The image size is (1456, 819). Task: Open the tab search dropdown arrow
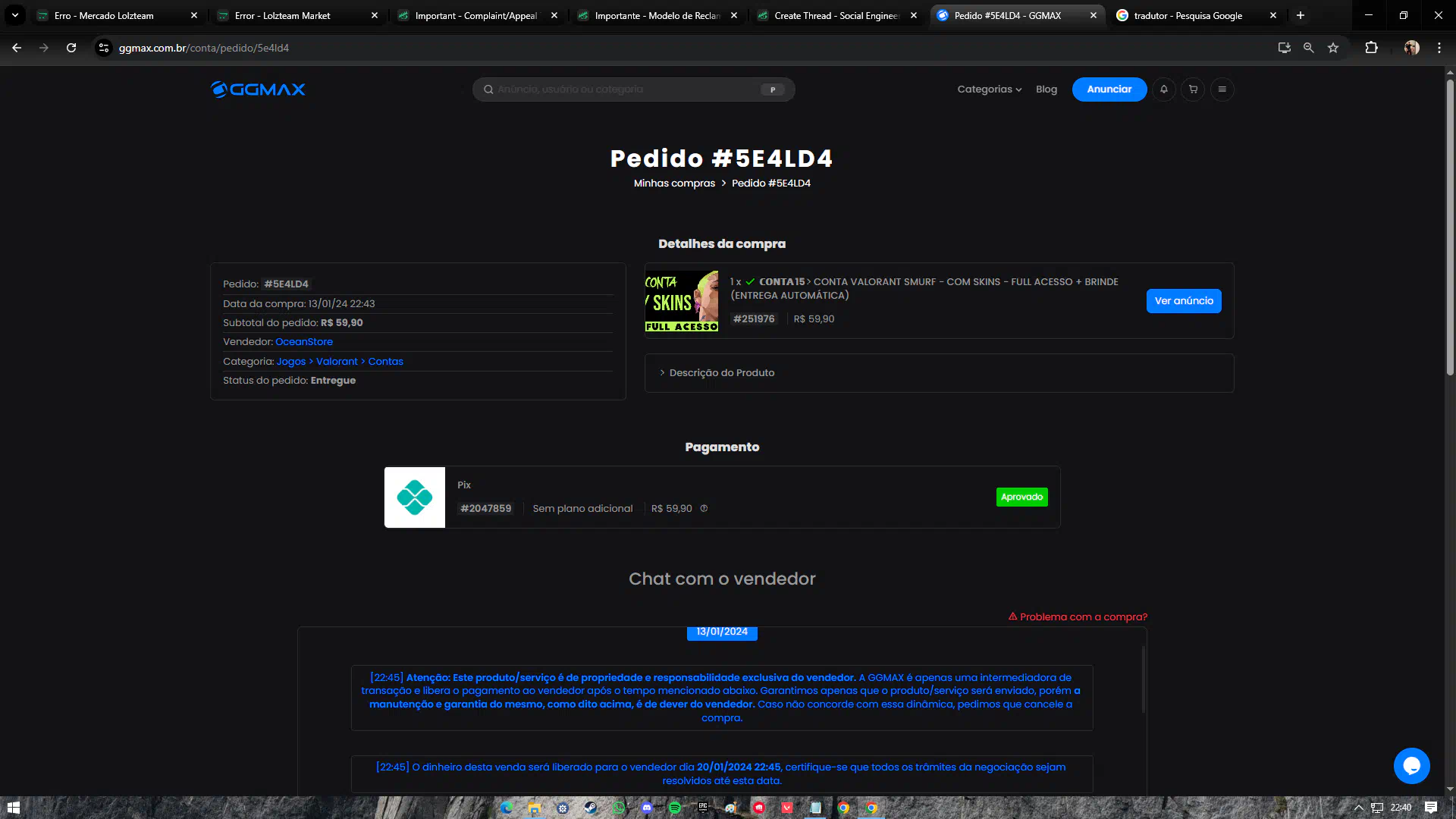pyautogui.click(x=15, y=15)
